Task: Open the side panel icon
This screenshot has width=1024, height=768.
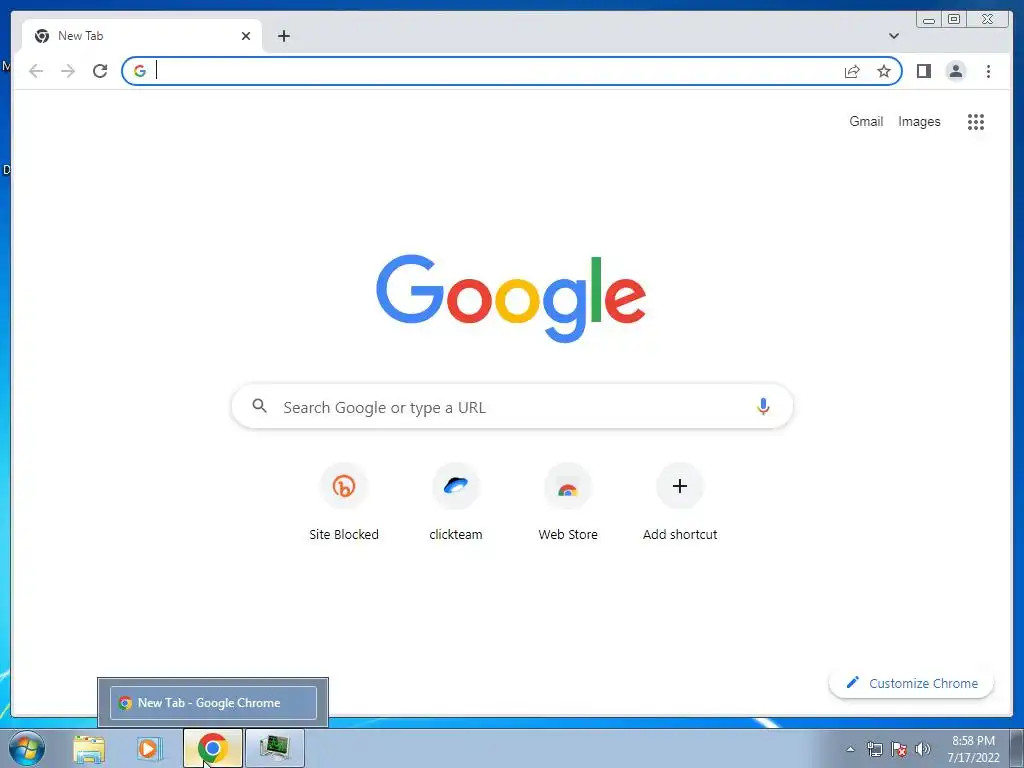Action: (x=923, y=71)
